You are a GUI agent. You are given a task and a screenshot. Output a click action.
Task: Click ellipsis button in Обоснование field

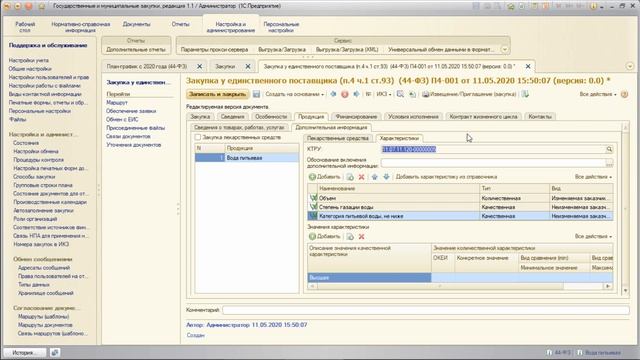(609, 163)
